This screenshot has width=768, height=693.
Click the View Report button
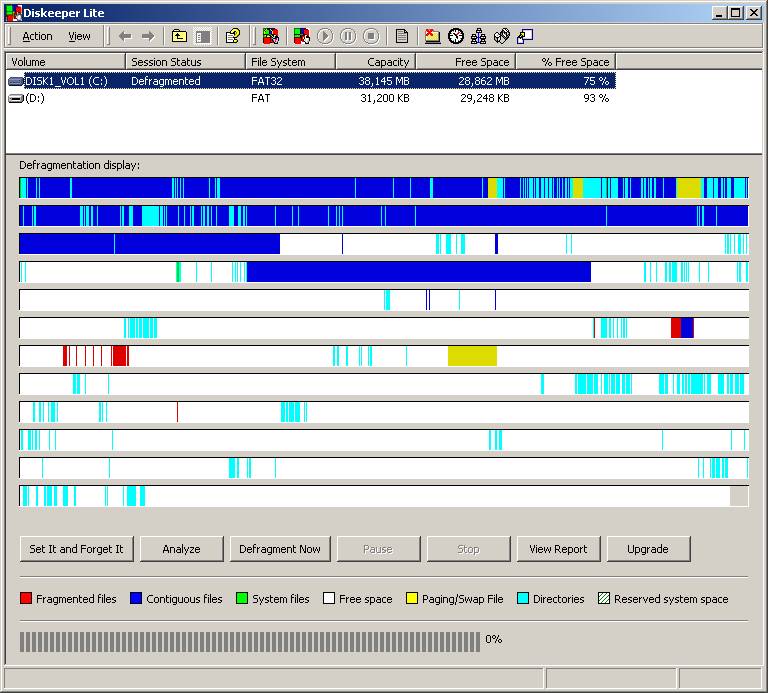click(x=558, y=549)
